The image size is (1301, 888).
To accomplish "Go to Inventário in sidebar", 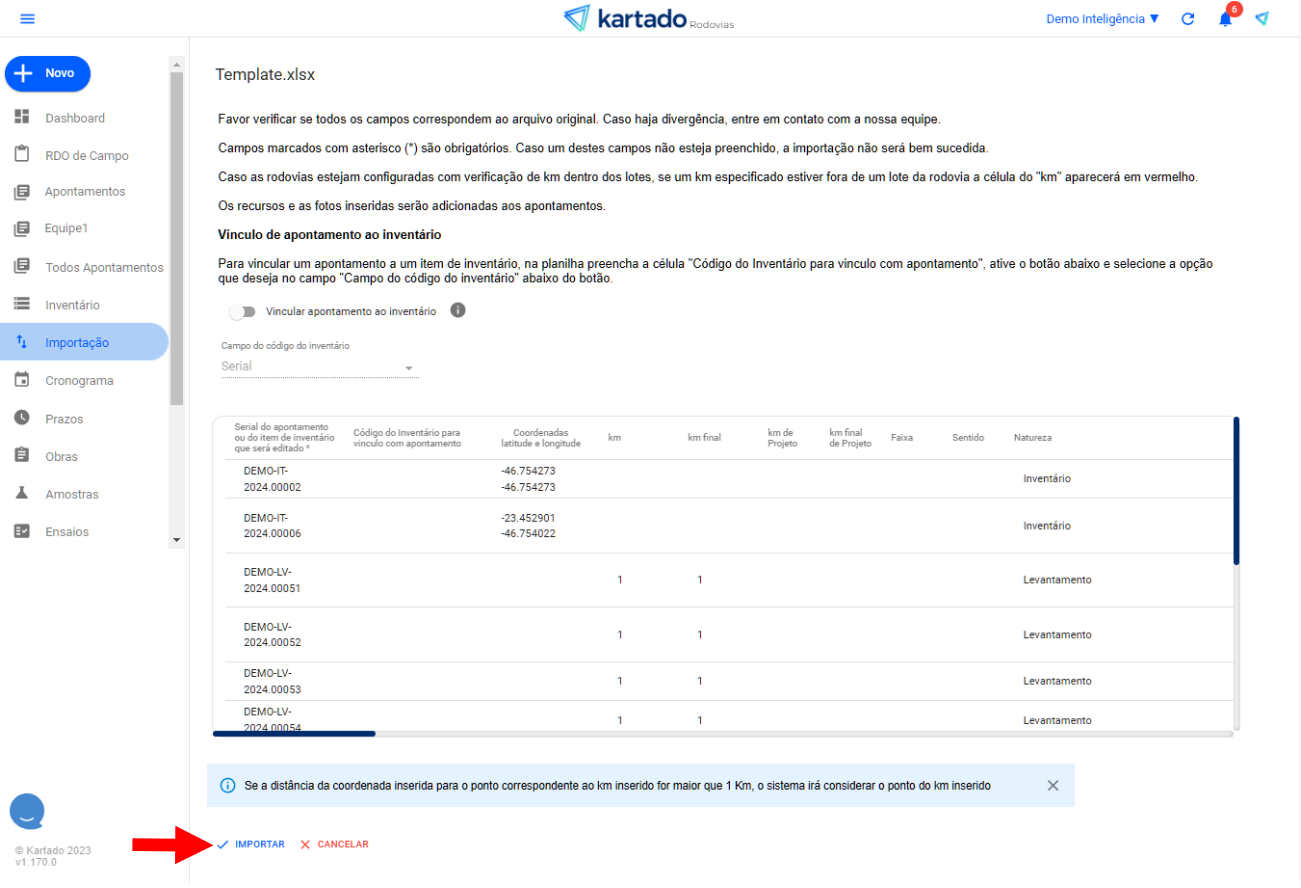I will pyautogui.click(x=72, y=305).
